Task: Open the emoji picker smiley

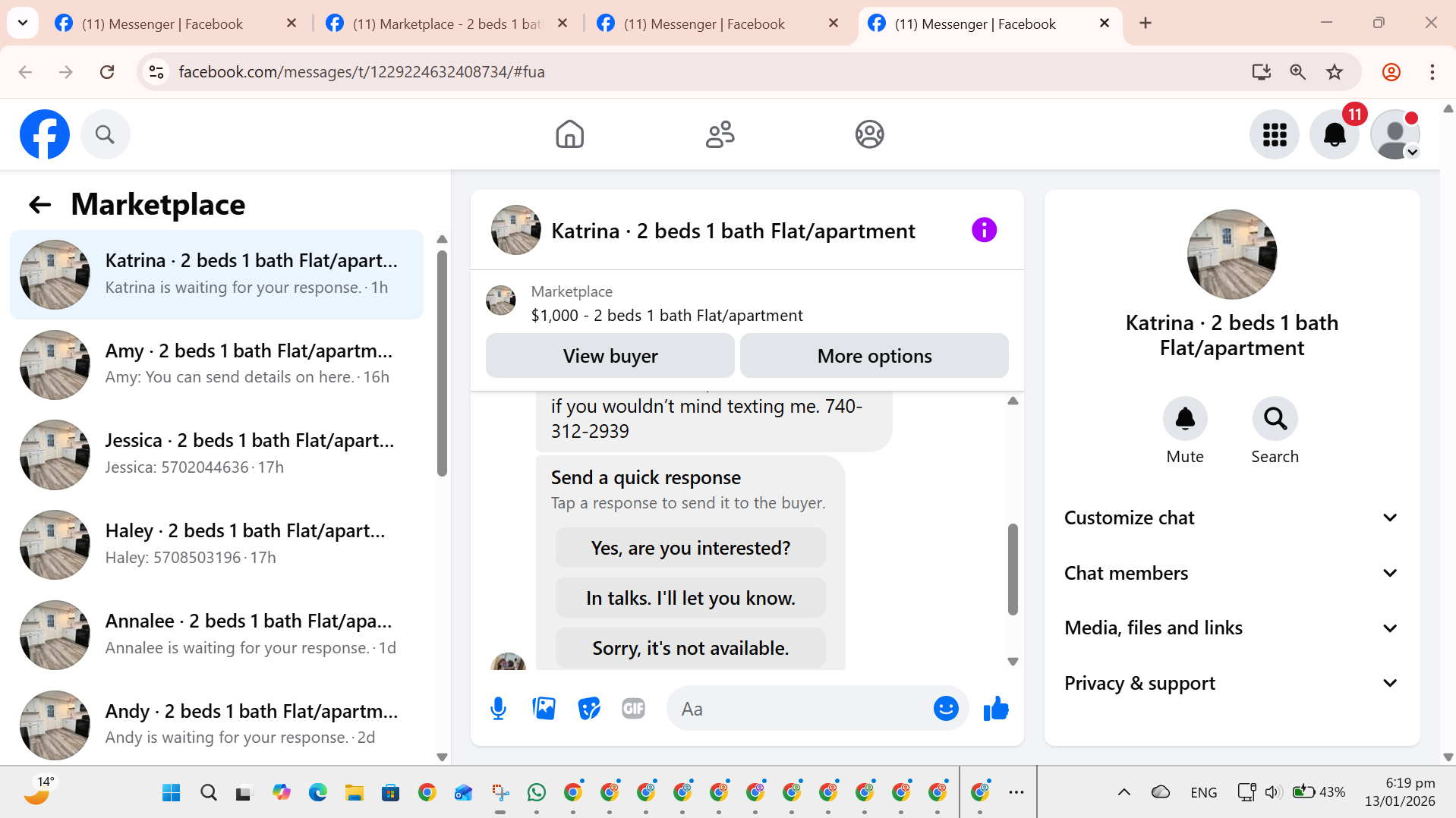Action: tap(945, 709)
